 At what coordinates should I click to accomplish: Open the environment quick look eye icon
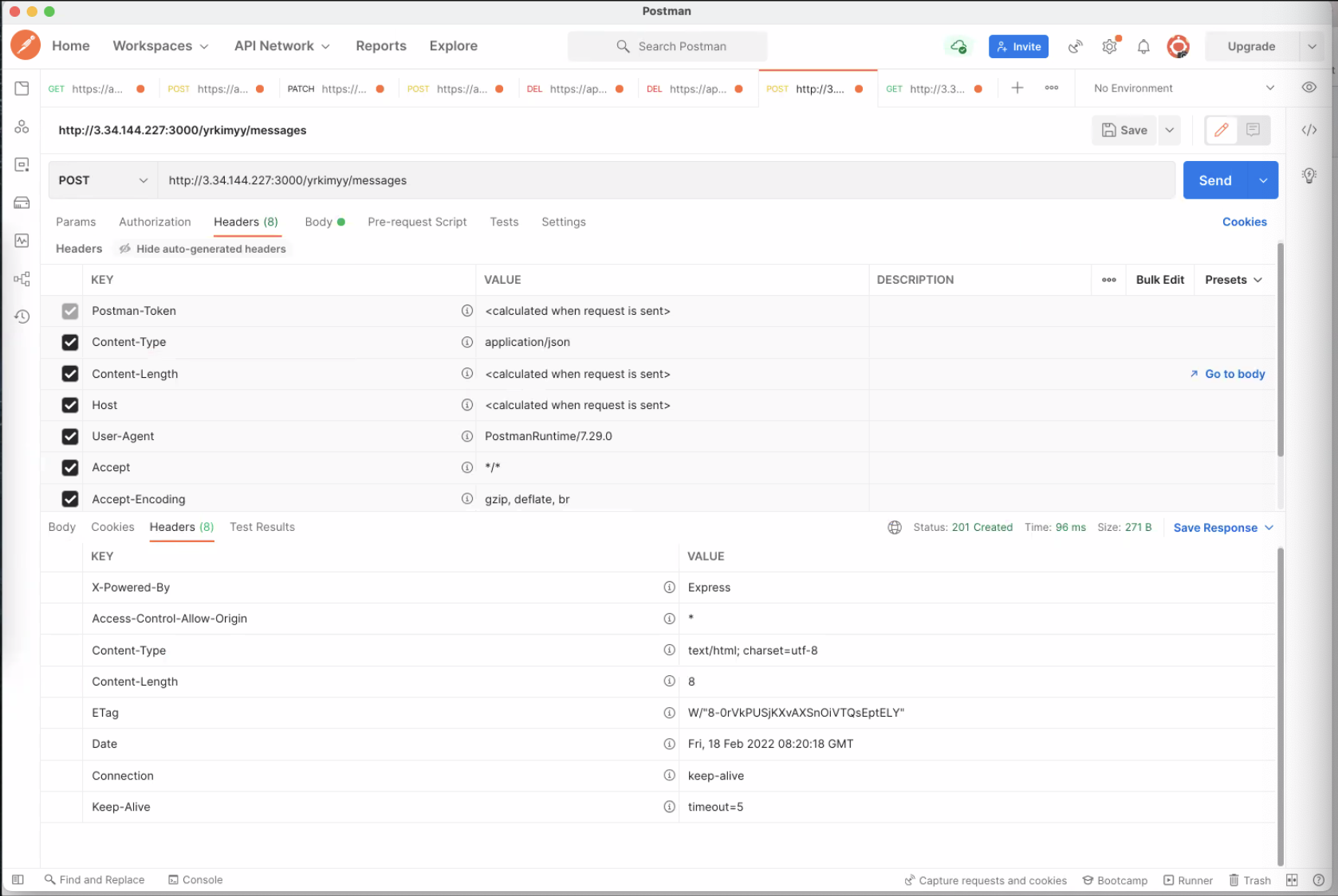(x=1309, y=88)
